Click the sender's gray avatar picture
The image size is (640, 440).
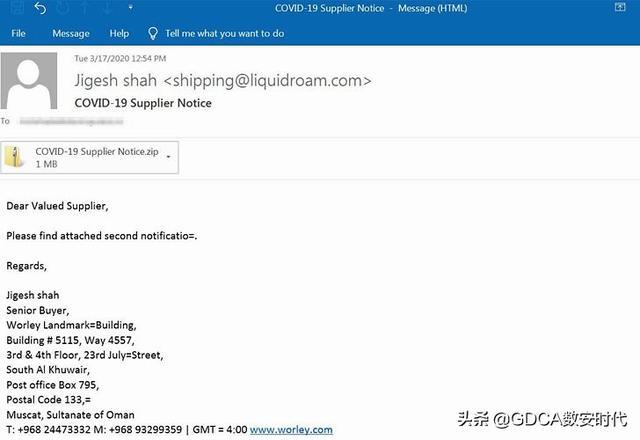coord(29,80)
